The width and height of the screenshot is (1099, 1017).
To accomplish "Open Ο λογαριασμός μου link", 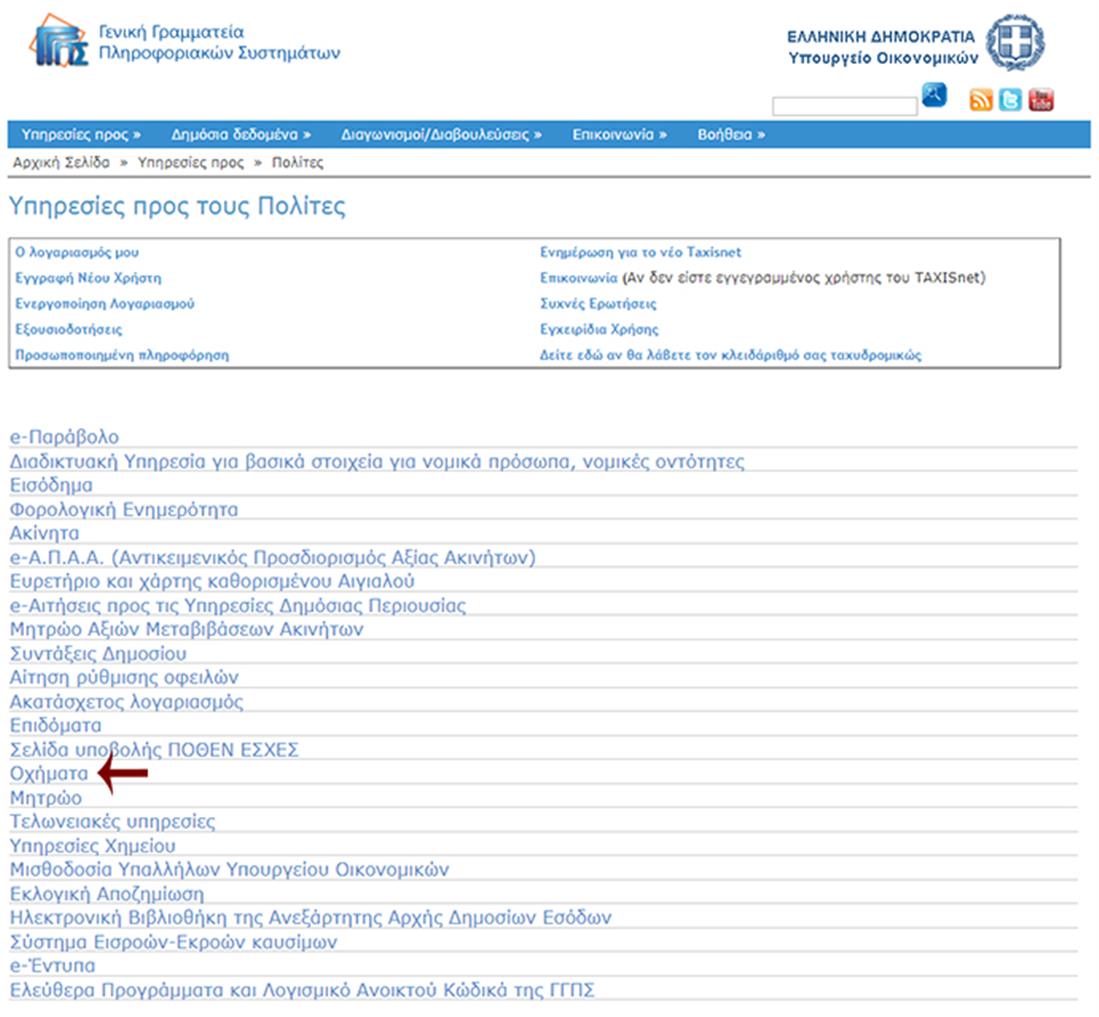I will (70, 252).
